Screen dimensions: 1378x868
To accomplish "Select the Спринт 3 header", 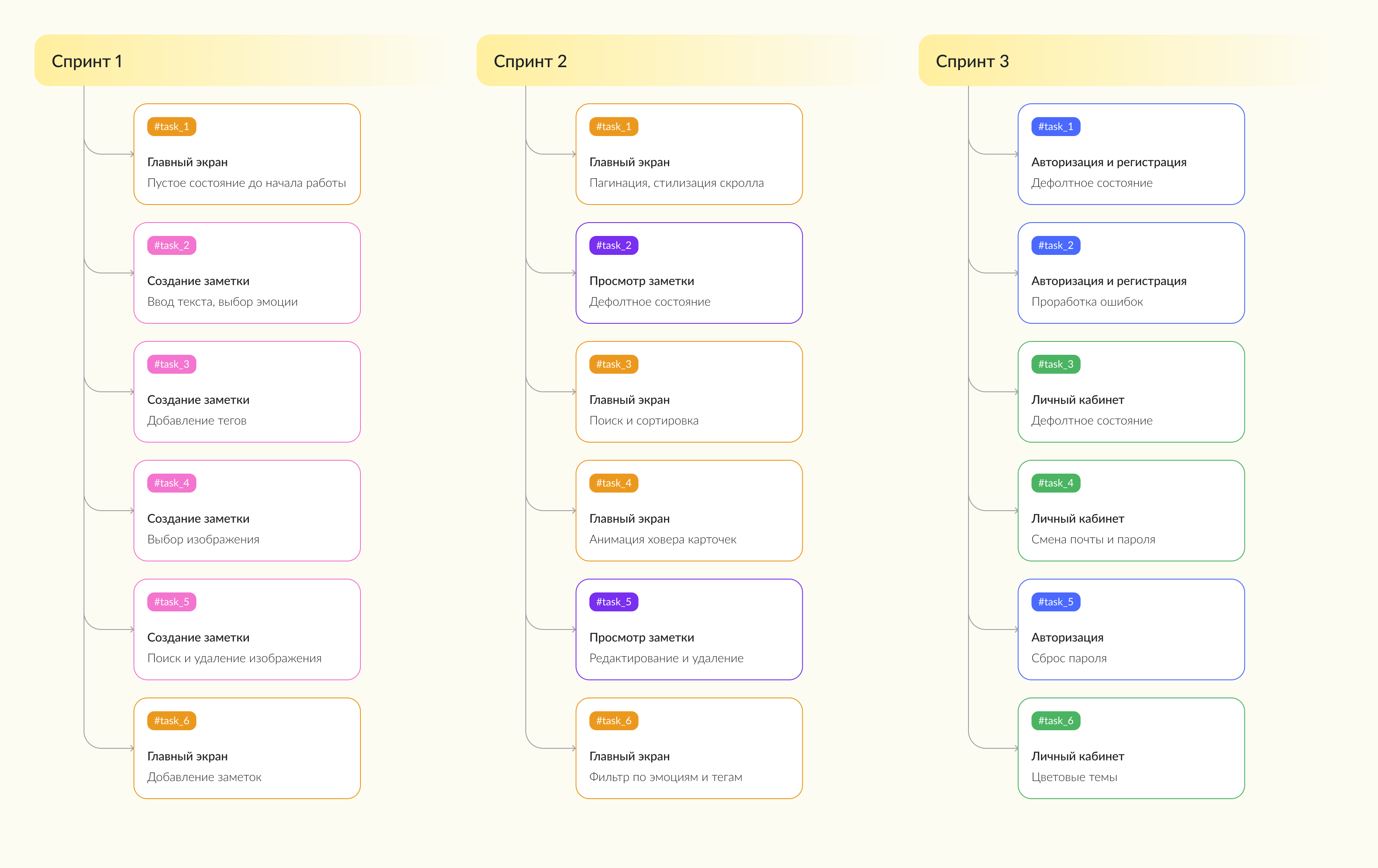I will [971, 61].
